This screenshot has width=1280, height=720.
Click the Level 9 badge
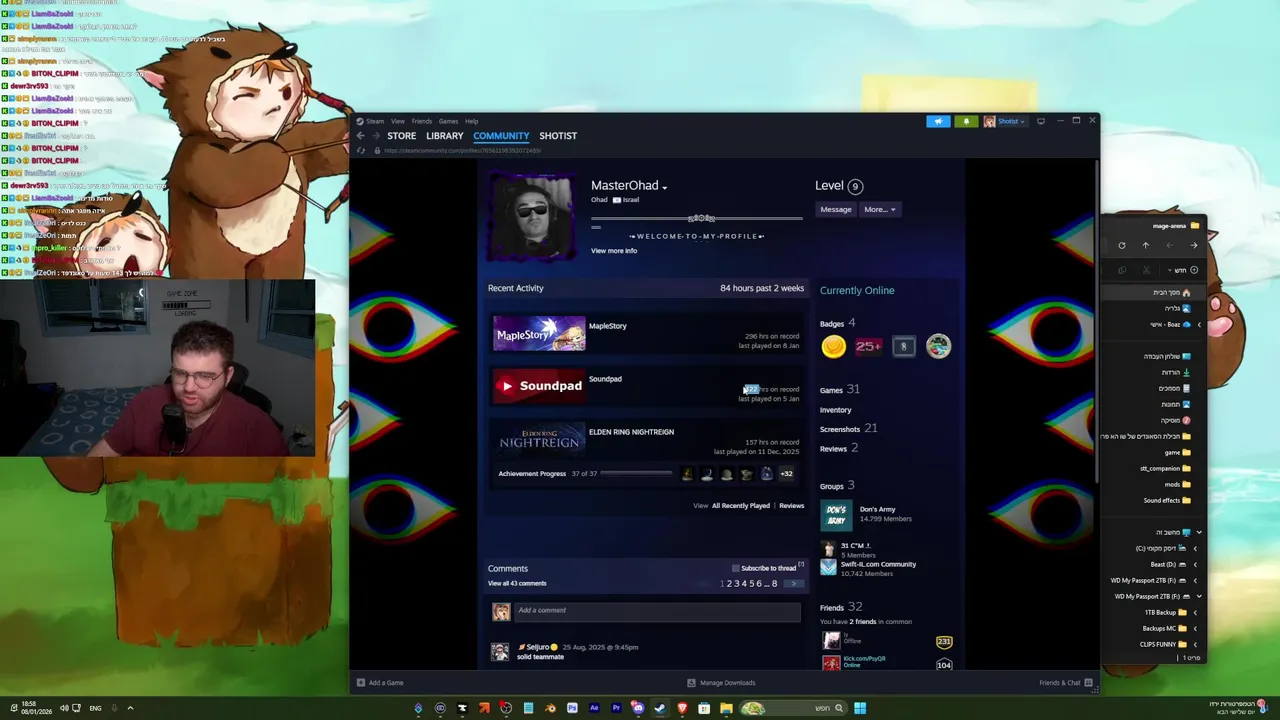(855, 186)
